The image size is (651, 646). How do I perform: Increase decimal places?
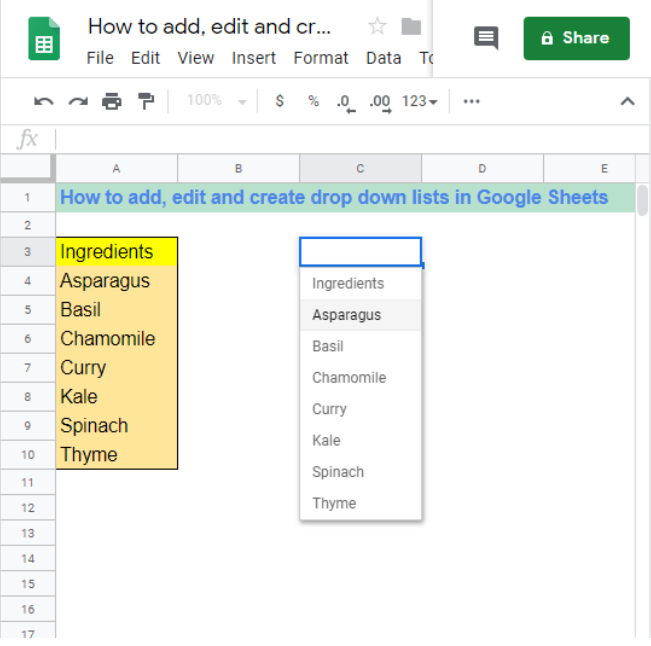(x=380, y=102)
